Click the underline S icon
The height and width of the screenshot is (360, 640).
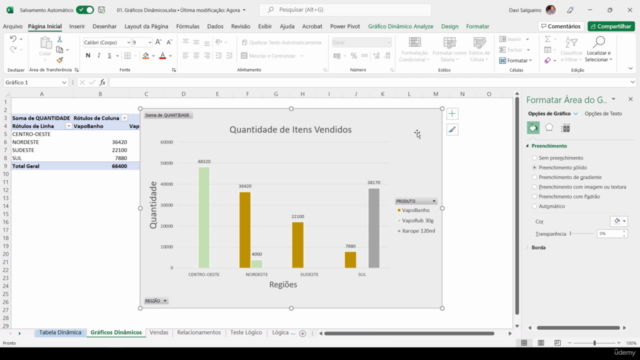click(109, 56)
